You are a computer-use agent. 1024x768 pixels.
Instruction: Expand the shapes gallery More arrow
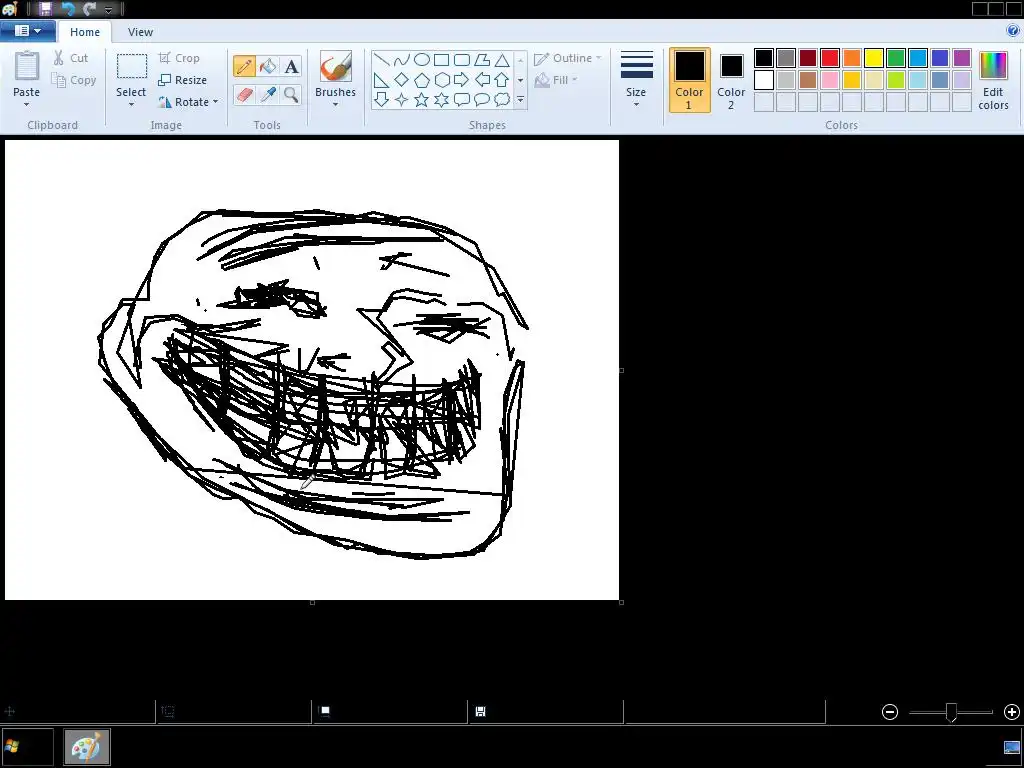coord(520,99)
